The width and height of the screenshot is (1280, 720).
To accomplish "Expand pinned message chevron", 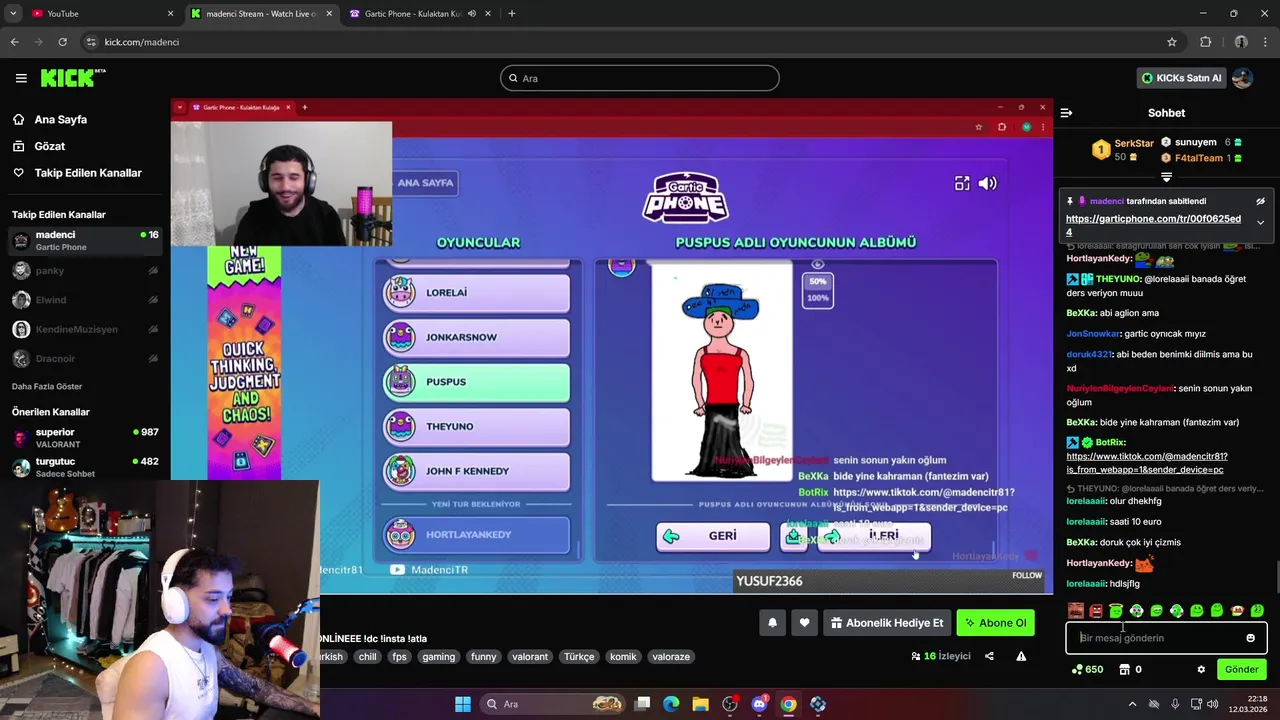I will (x=1260, y=222).
